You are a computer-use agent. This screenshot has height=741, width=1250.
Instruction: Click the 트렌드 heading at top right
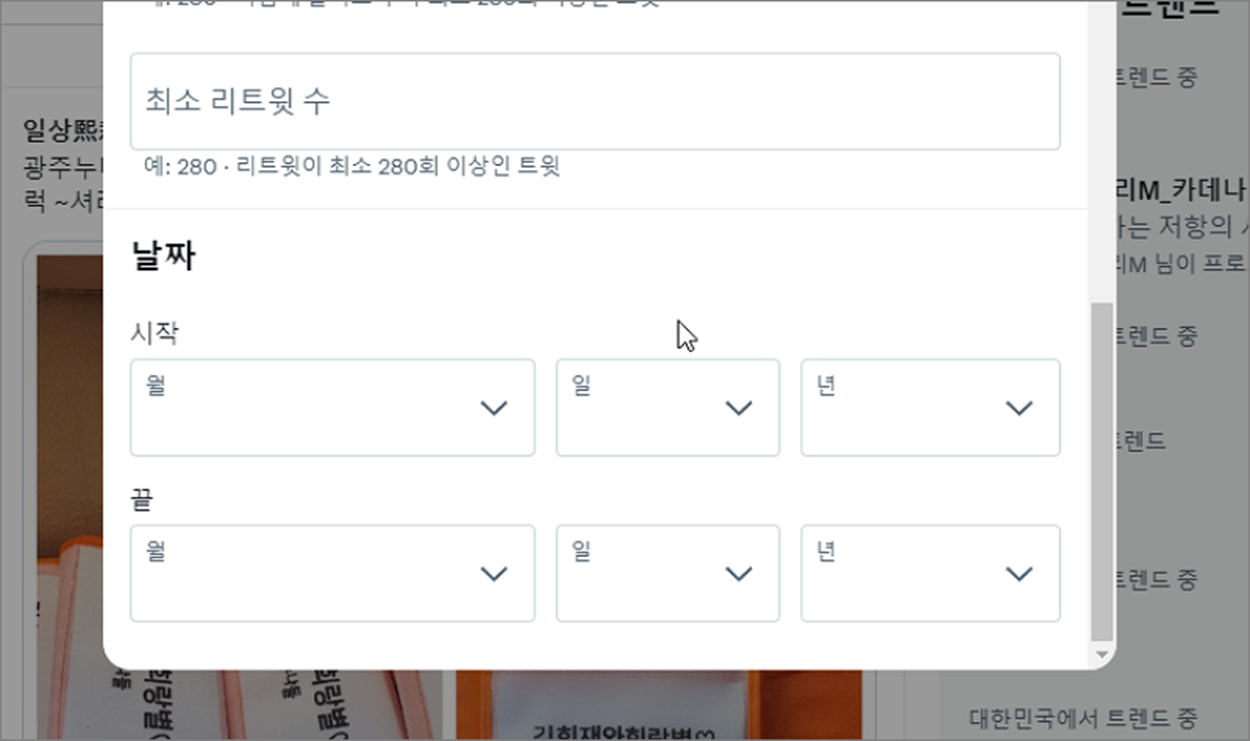(x=1170, y=8)
